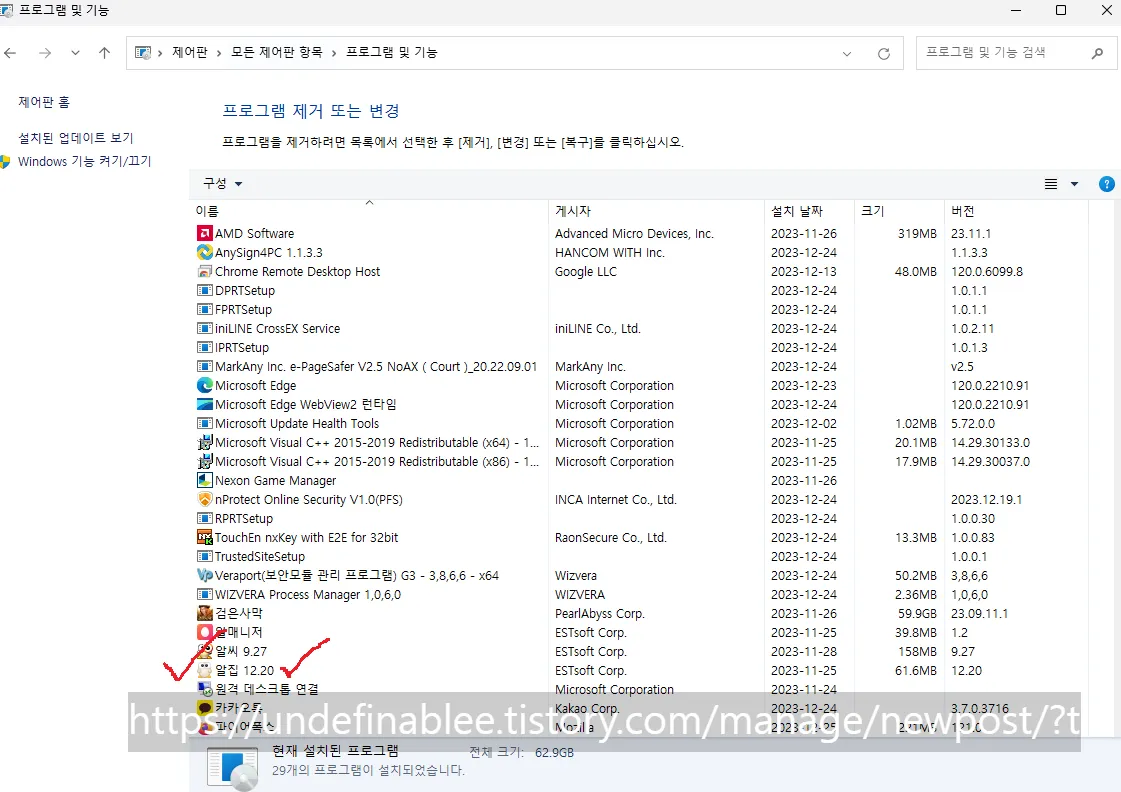This screenshot has height=792, width=1121.
Task: Click the Forward navigation arrow
Action: coord(44,53)
